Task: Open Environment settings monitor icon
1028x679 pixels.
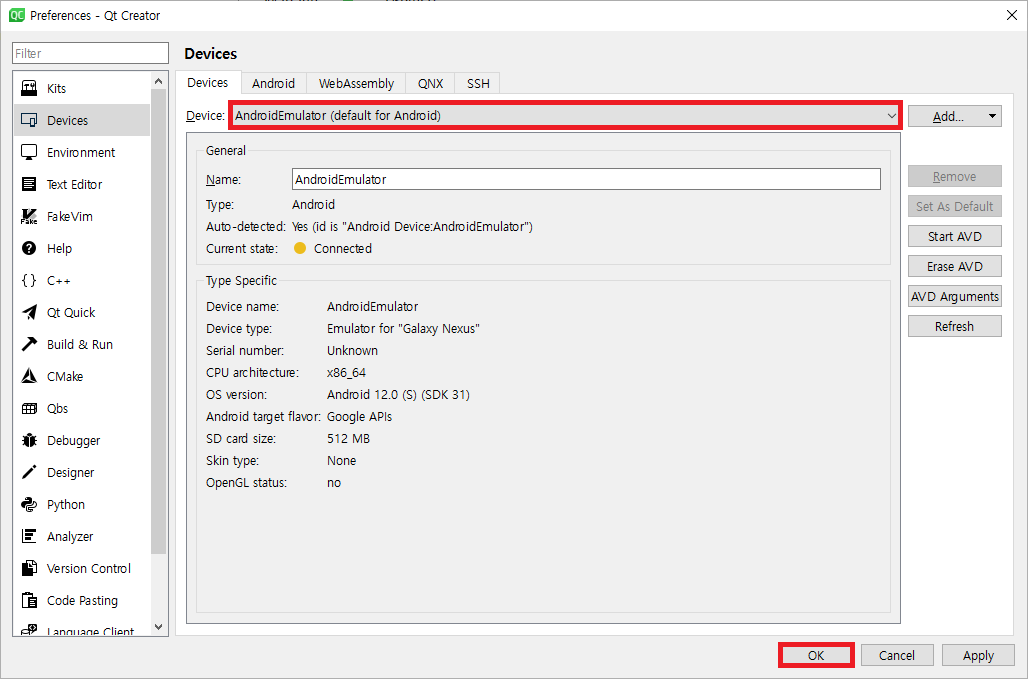Action: pyautogui.click(x=29, y=152)
